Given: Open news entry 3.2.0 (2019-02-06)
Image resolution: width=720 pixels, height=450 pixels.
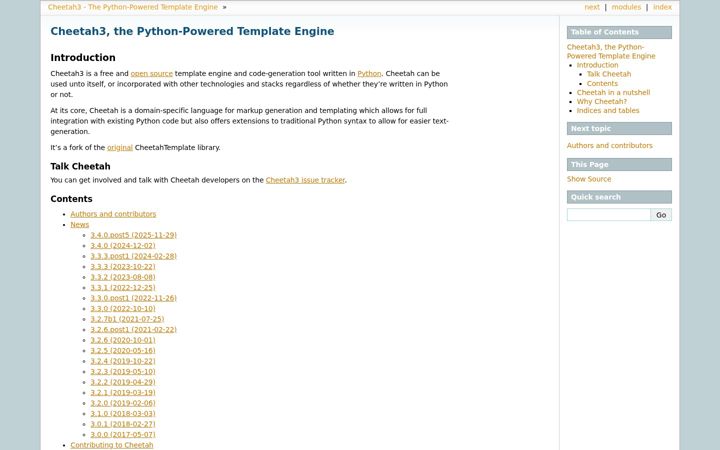Looking at the screenshot, I should click(123, 403).
